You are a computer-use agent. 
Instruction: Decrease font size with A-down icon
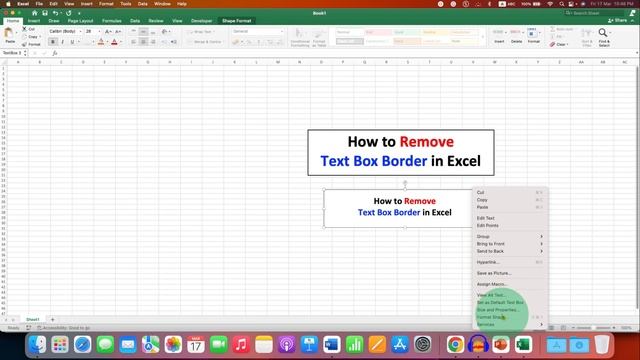point(118,31)
